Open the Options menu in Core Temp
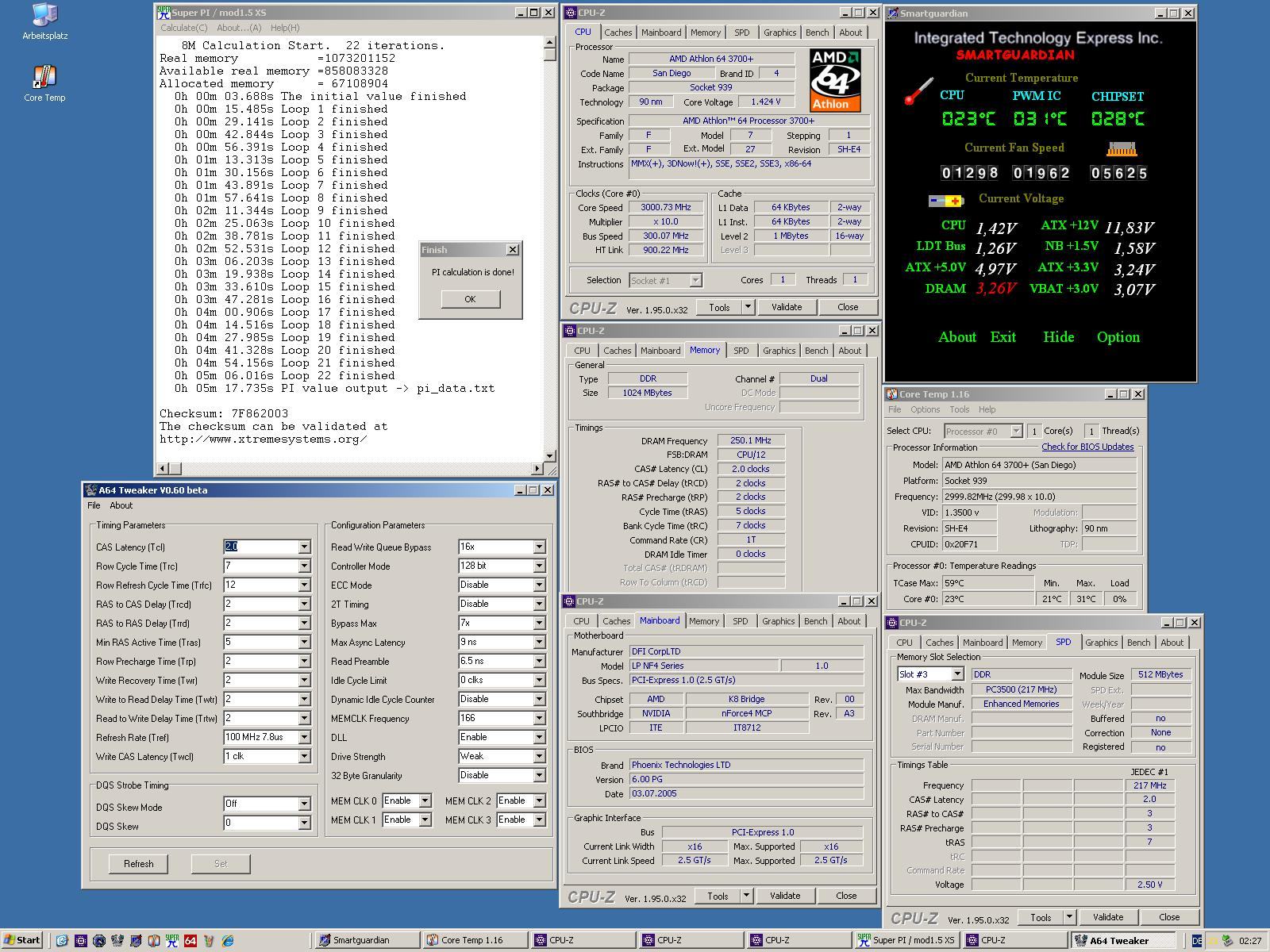This screenshot has height=952, width=1270. coord(925,409)
